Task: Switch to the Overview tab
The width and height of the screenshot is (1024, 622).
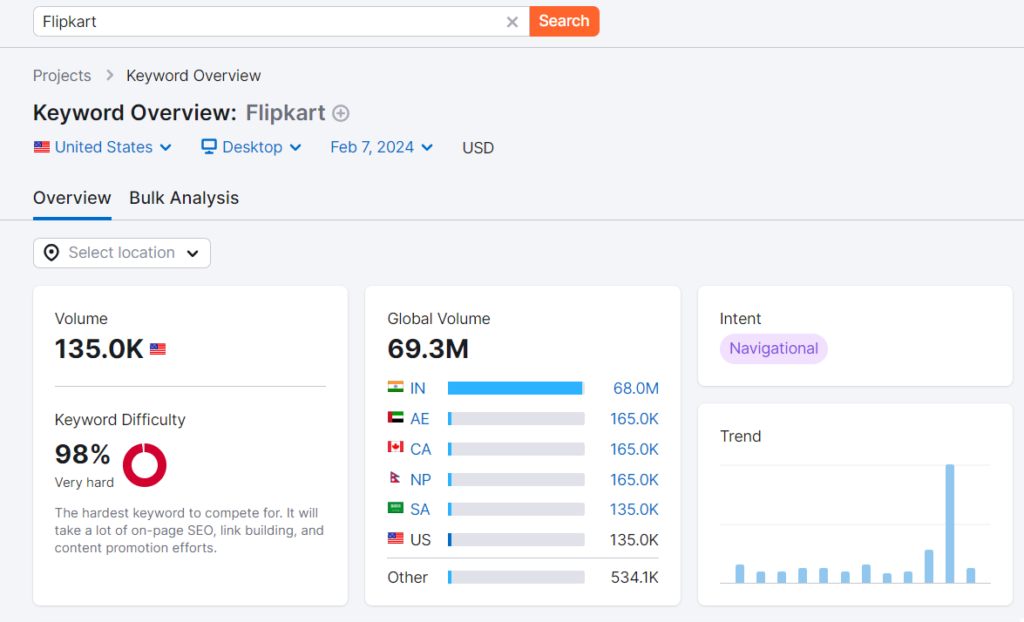Action: 72,198
